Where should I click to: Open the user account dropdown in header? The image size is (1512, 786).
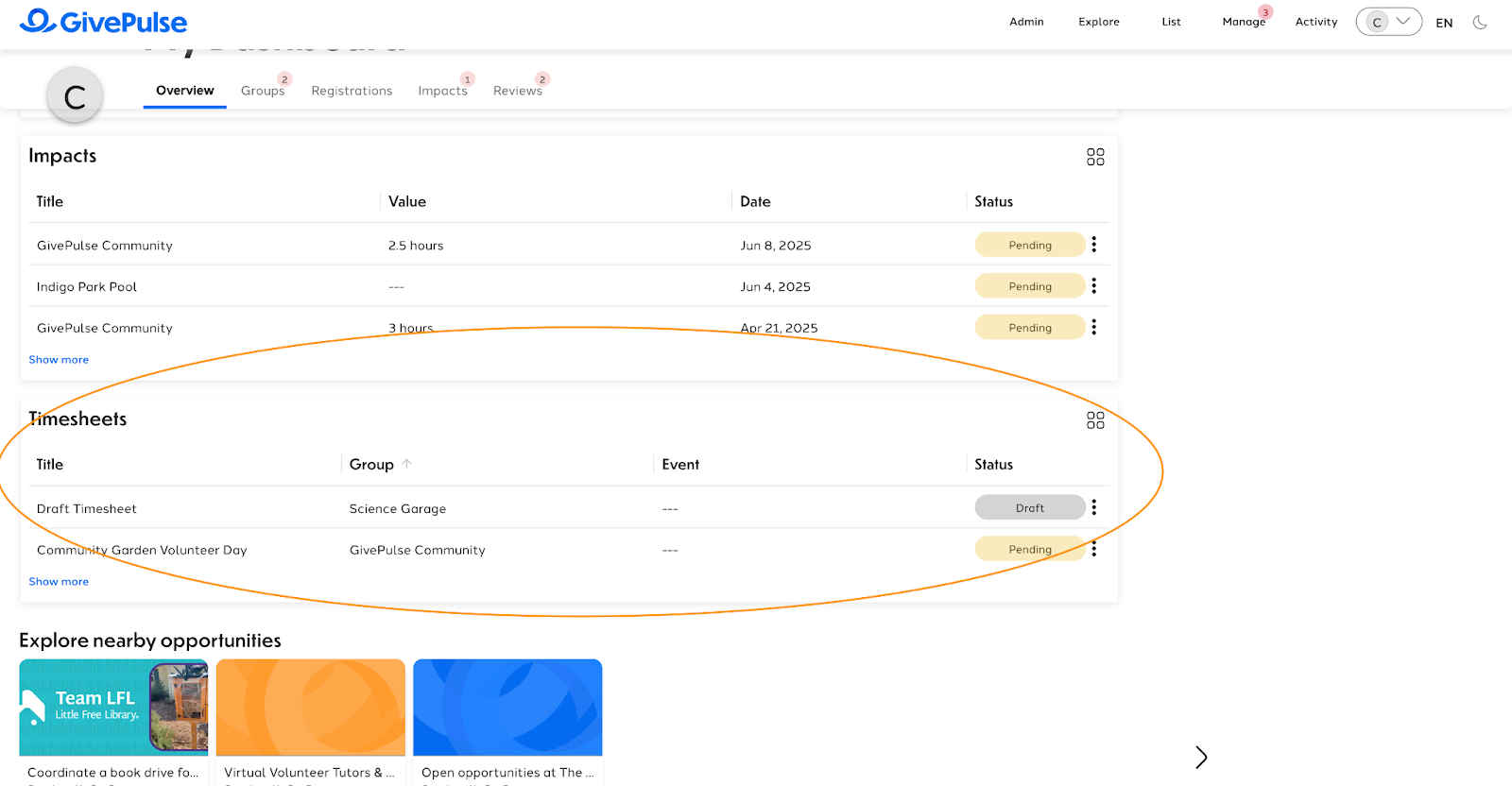click(1388, 22)
